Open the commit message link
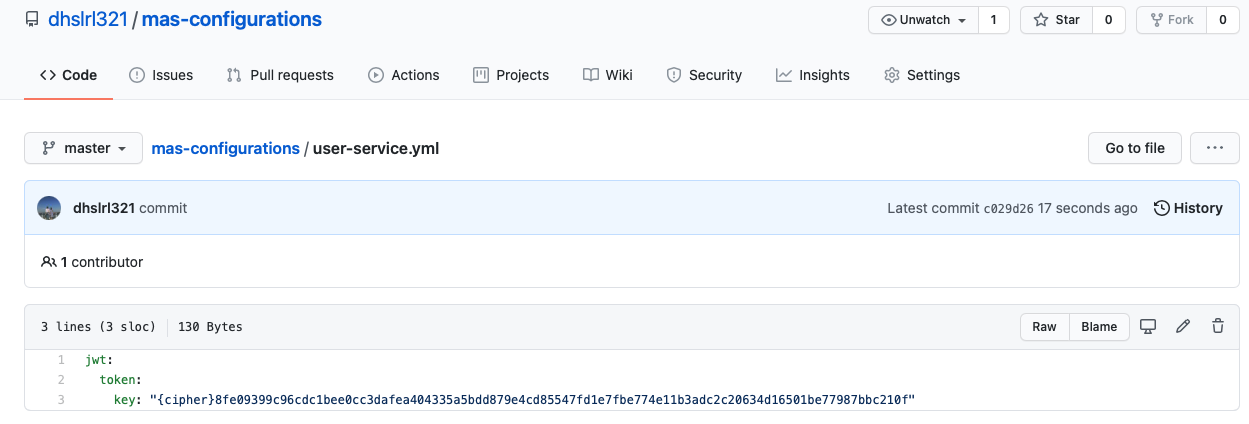 click(163, 208)
